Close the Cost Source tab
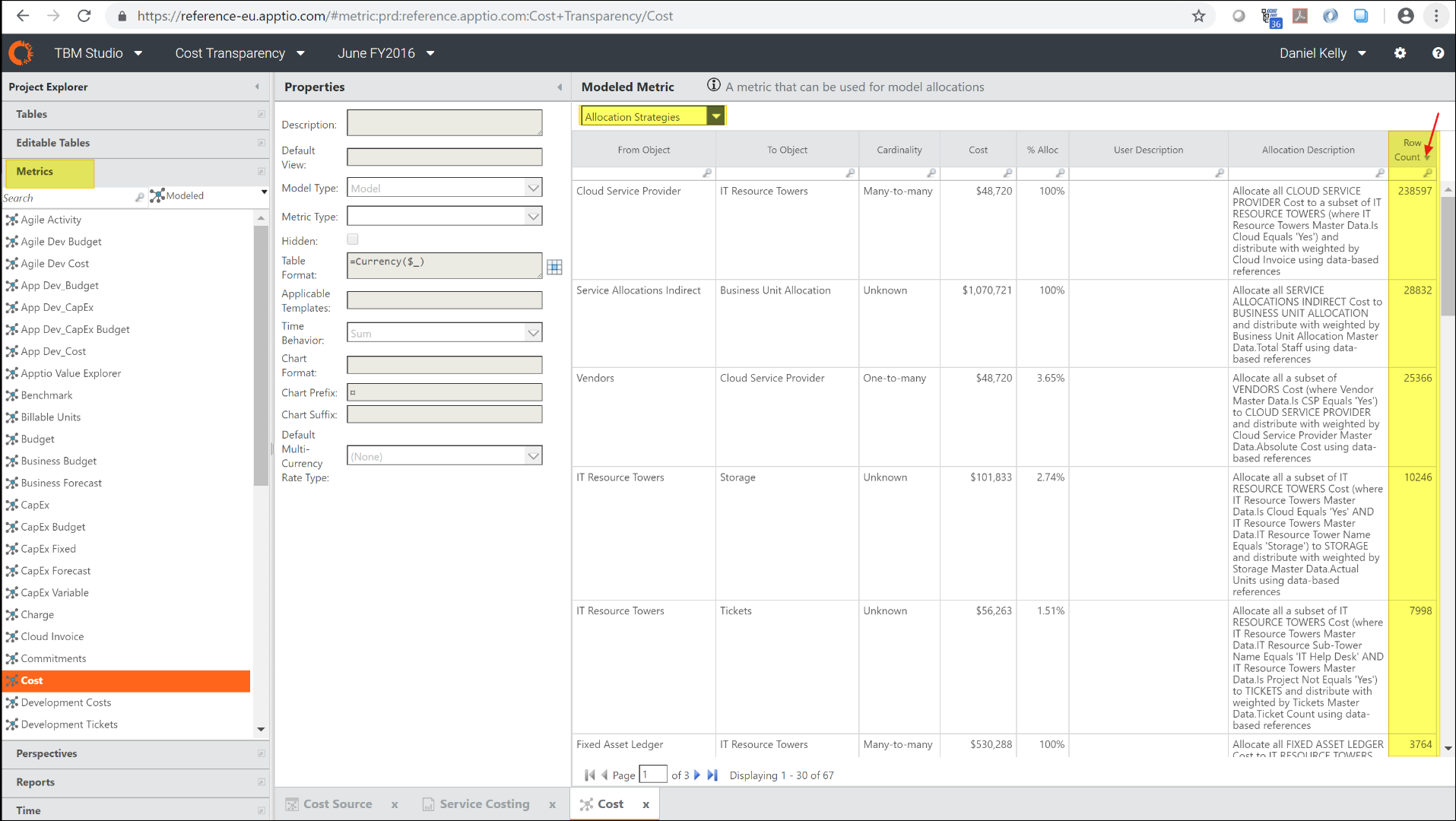The height and width of the screenshot is (821, 1456). coord(395,805)
